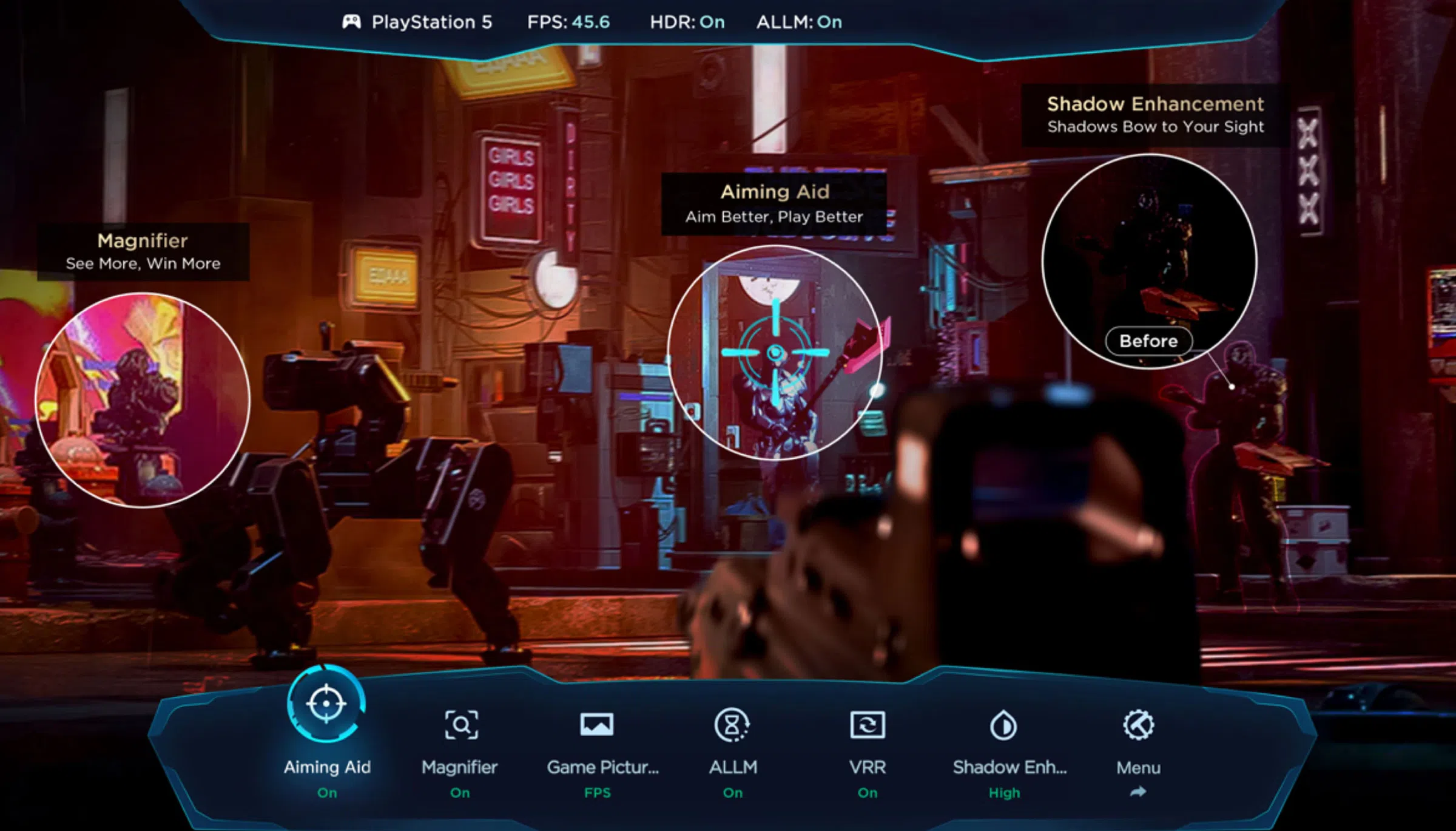Click the PlayStation 5 controller icon

coord(351,22)
